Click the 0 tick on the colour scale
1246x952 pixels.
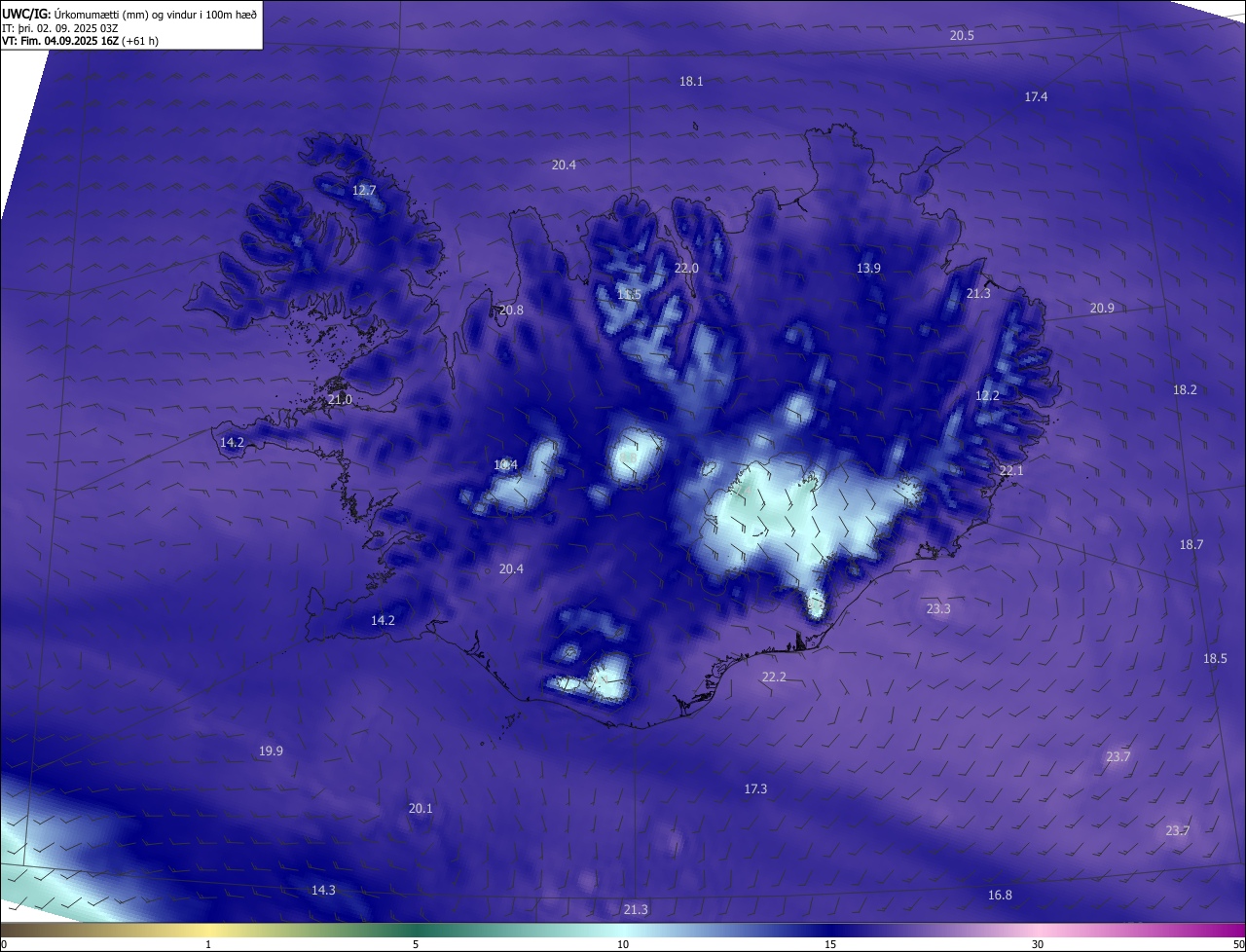[x=4, y=944]
